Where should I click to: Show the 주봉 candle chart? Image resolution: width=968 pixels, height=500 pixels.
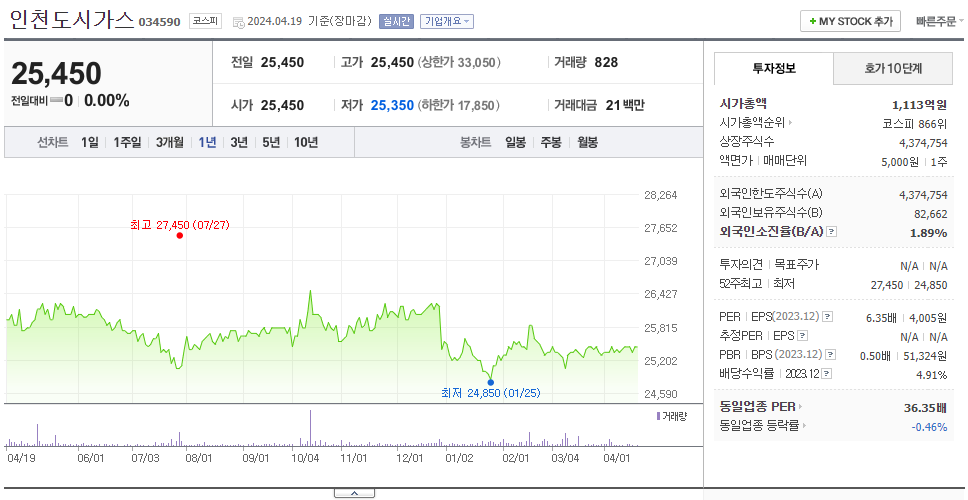coord(551,143)
